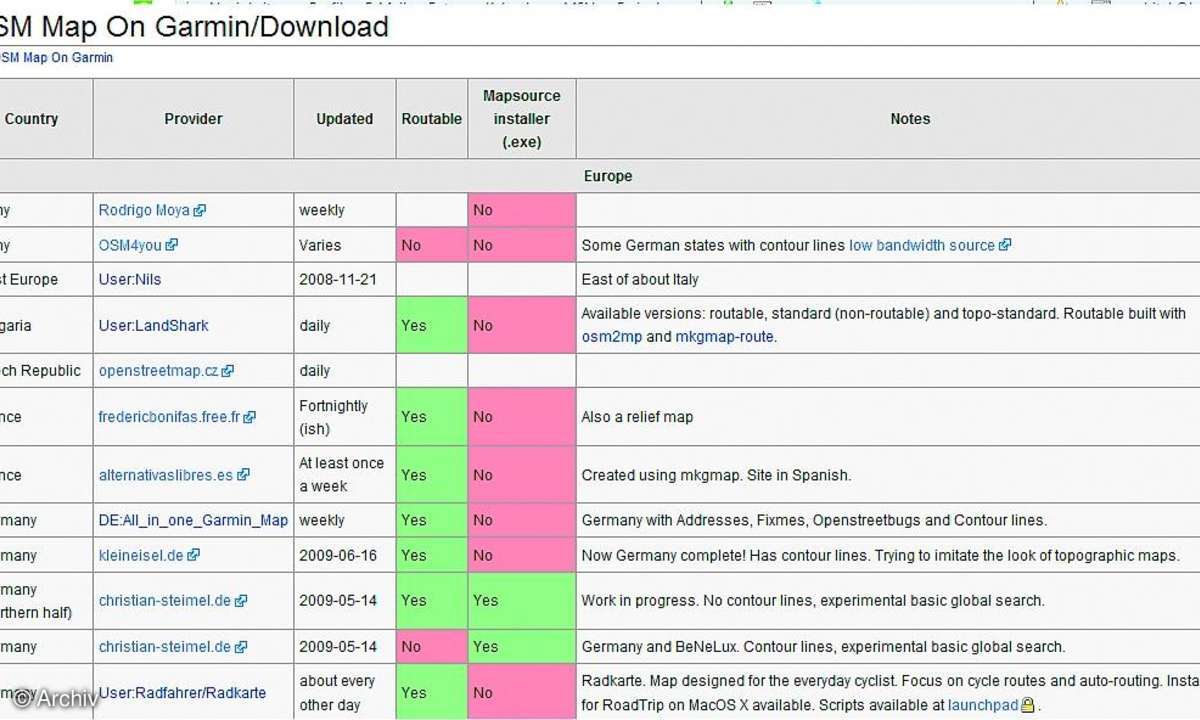
Task: Click external link icon after low bandwidth source
Action: click(x=1005, y=245)
